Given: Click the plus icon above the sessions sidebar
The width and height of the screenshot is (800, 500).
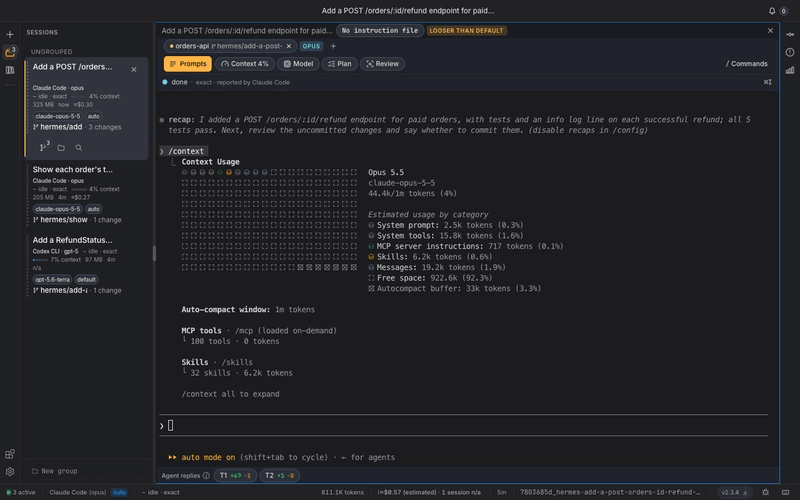Looking at the screenshot, I should (10, 34).
